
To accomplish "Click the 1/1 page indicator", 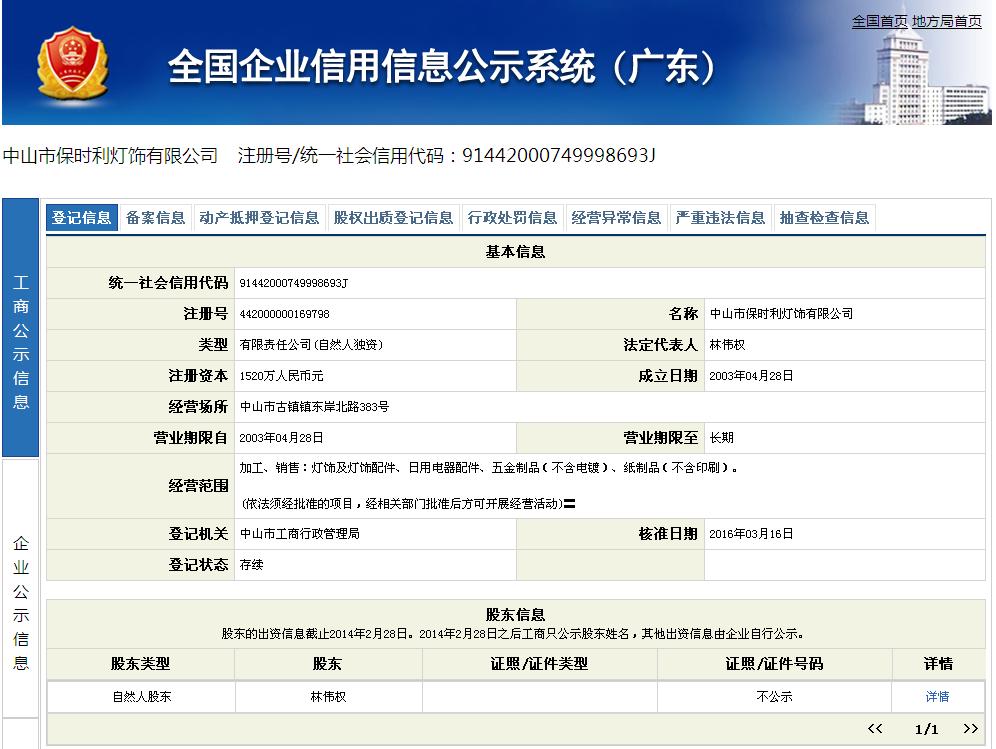I will (x=926, y=728).
